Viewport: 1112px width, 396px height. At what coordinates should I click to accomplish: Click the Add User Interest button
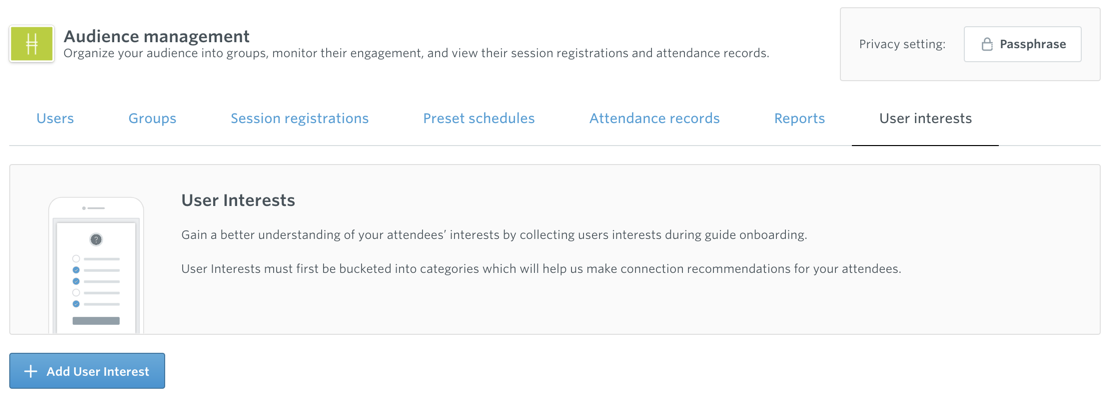[x=87, y=371]
